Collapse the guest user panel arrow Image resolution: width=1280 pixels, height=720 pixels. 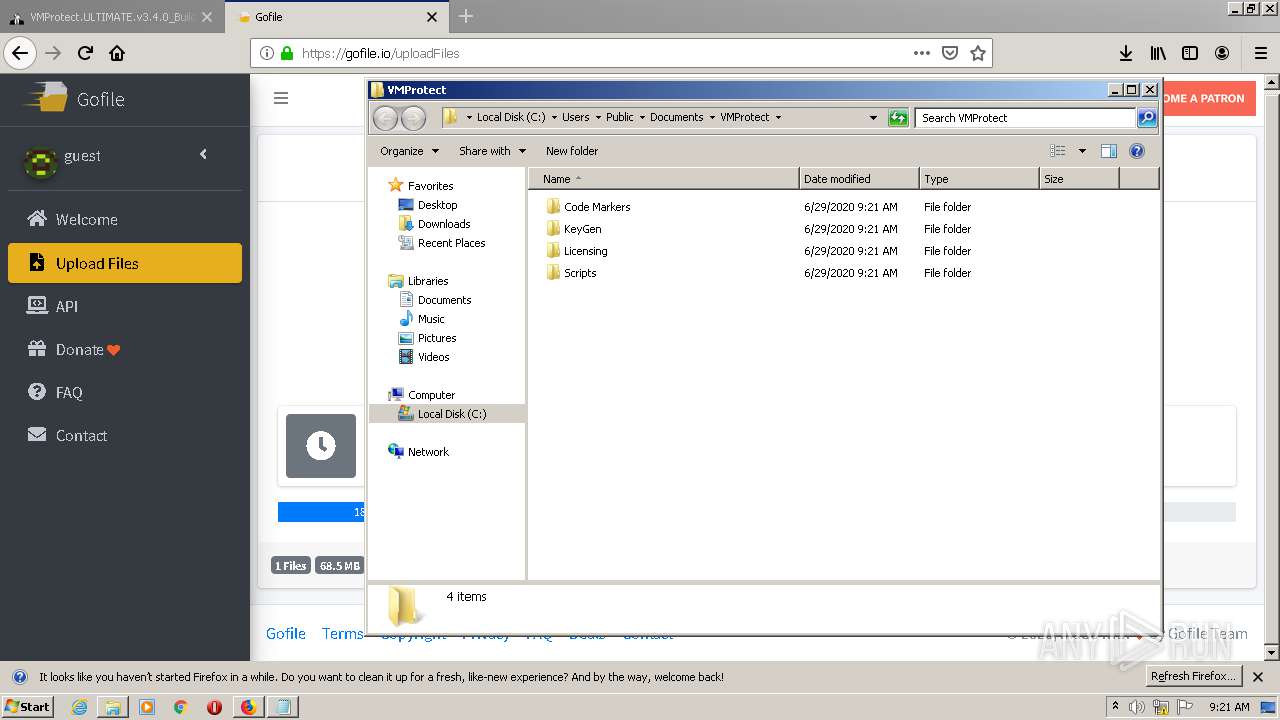pos(203,154)
